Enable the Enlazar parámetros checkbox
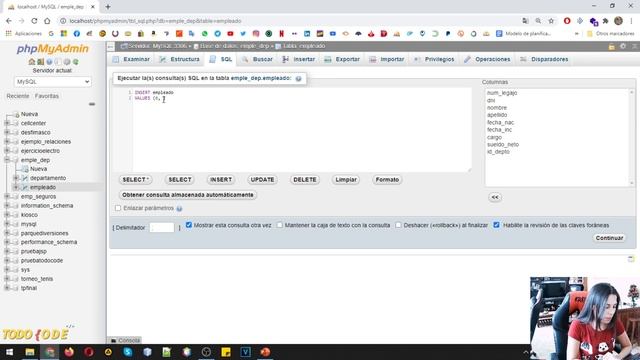This screenshot has width=640, height=360. tap(118, 208)
